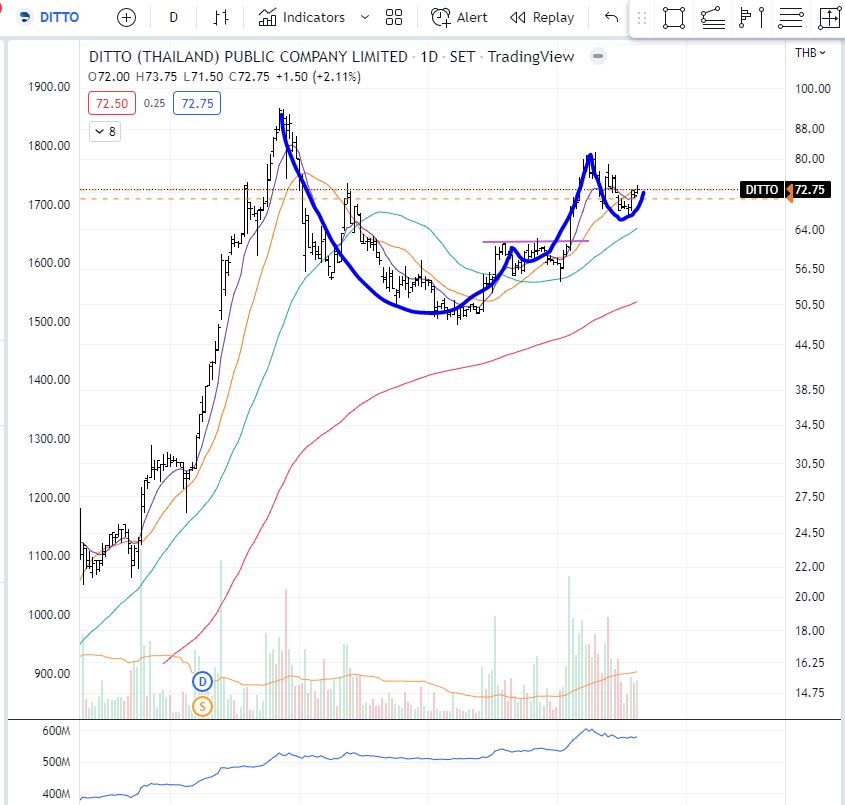
Task: Open the D time interval selector
Action: click(x=174, y=18)
